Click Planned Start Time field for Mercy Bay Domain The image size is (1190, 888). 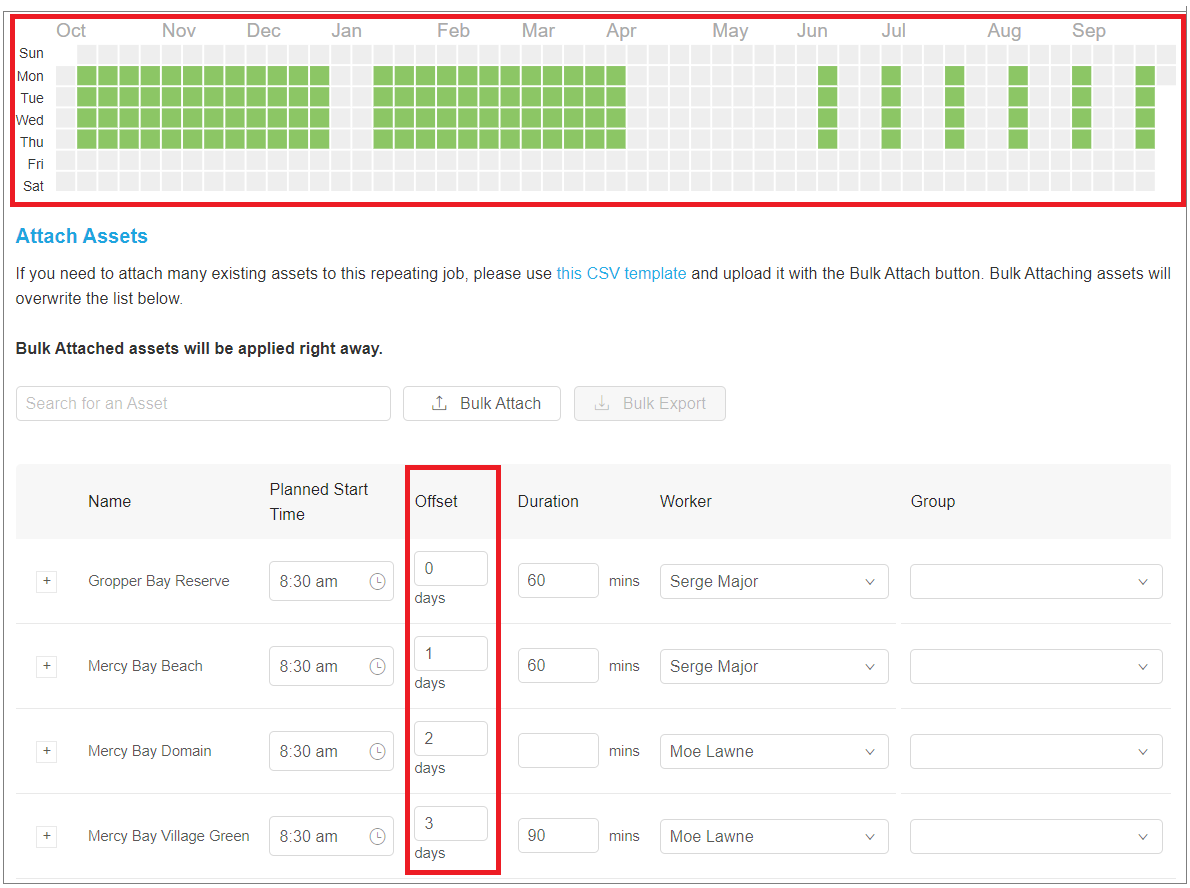(x=332, y=751)
